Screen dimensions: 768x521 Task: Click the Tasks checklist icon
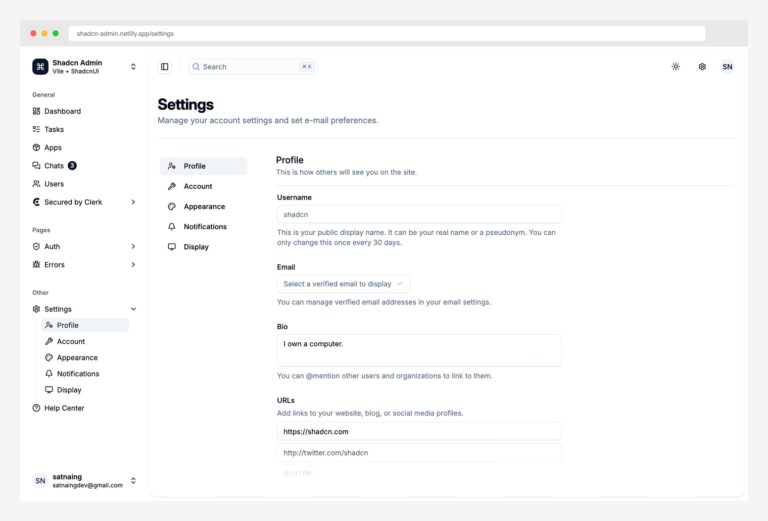(36, 129)
